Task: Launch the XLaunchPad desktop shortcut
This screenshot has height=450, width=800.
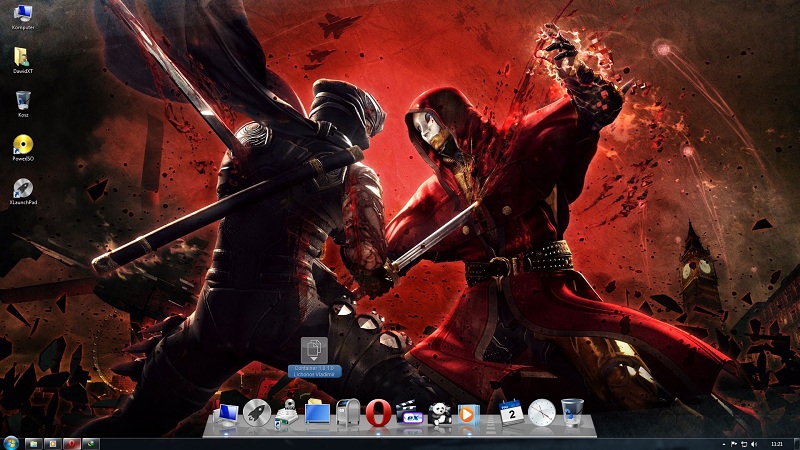Action: (x=23, y=191)
